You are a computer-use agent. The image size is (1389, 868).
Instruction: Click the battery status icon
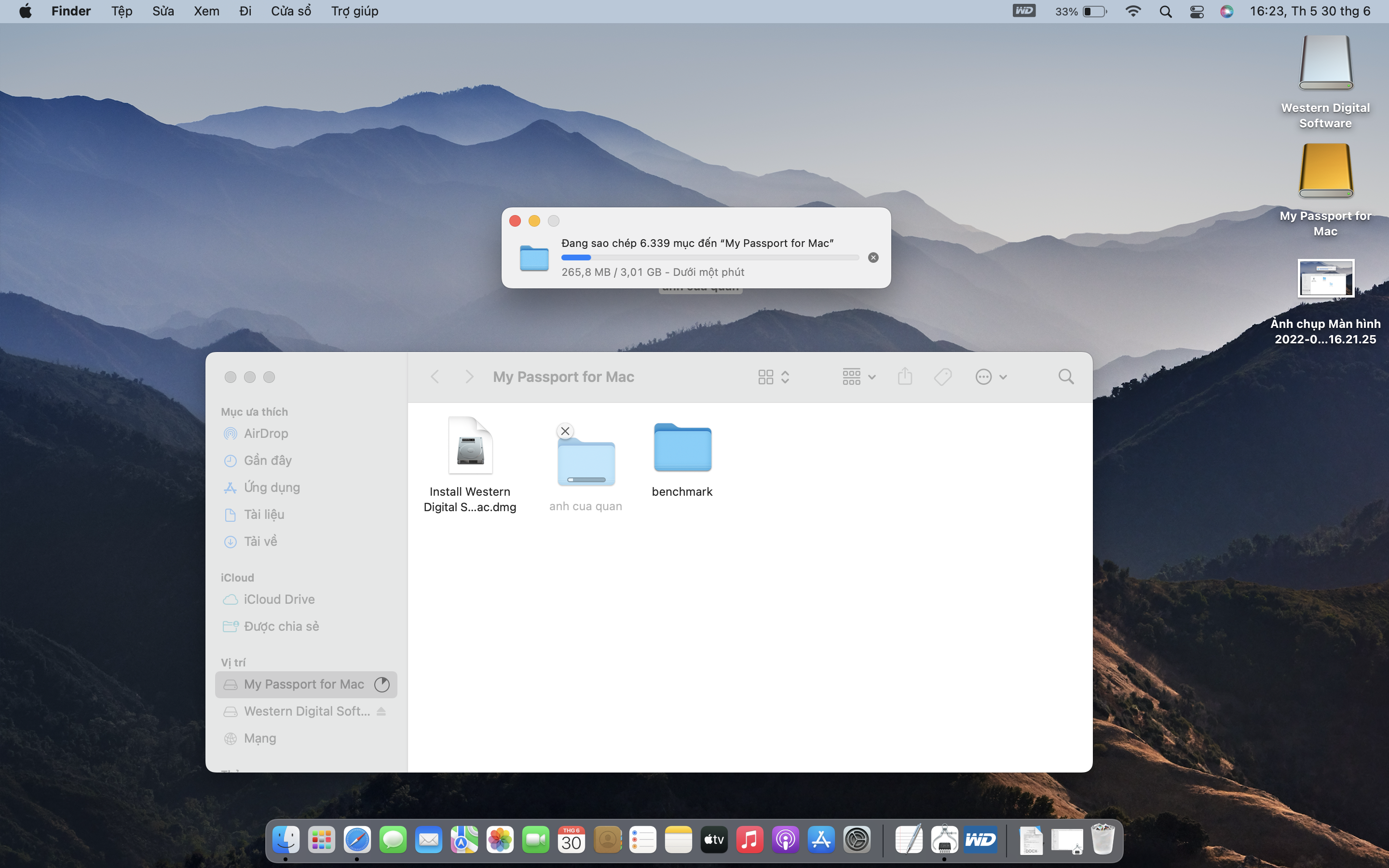pyautogui.click(x=1081, y=11)
